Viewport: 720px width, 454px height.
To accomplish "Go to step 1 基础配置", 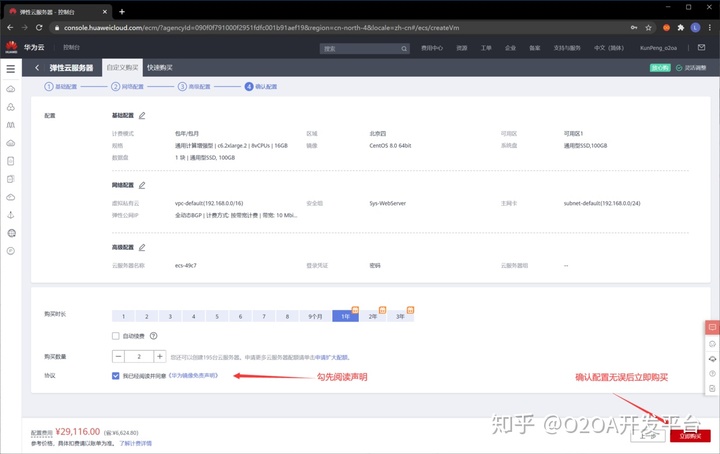I will coord(61,86).
